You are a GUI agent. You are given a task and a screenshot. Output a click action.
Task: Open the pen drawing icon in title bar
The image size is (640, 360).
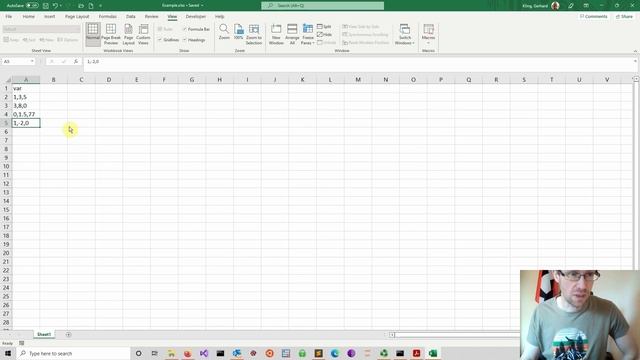(571, 6)
